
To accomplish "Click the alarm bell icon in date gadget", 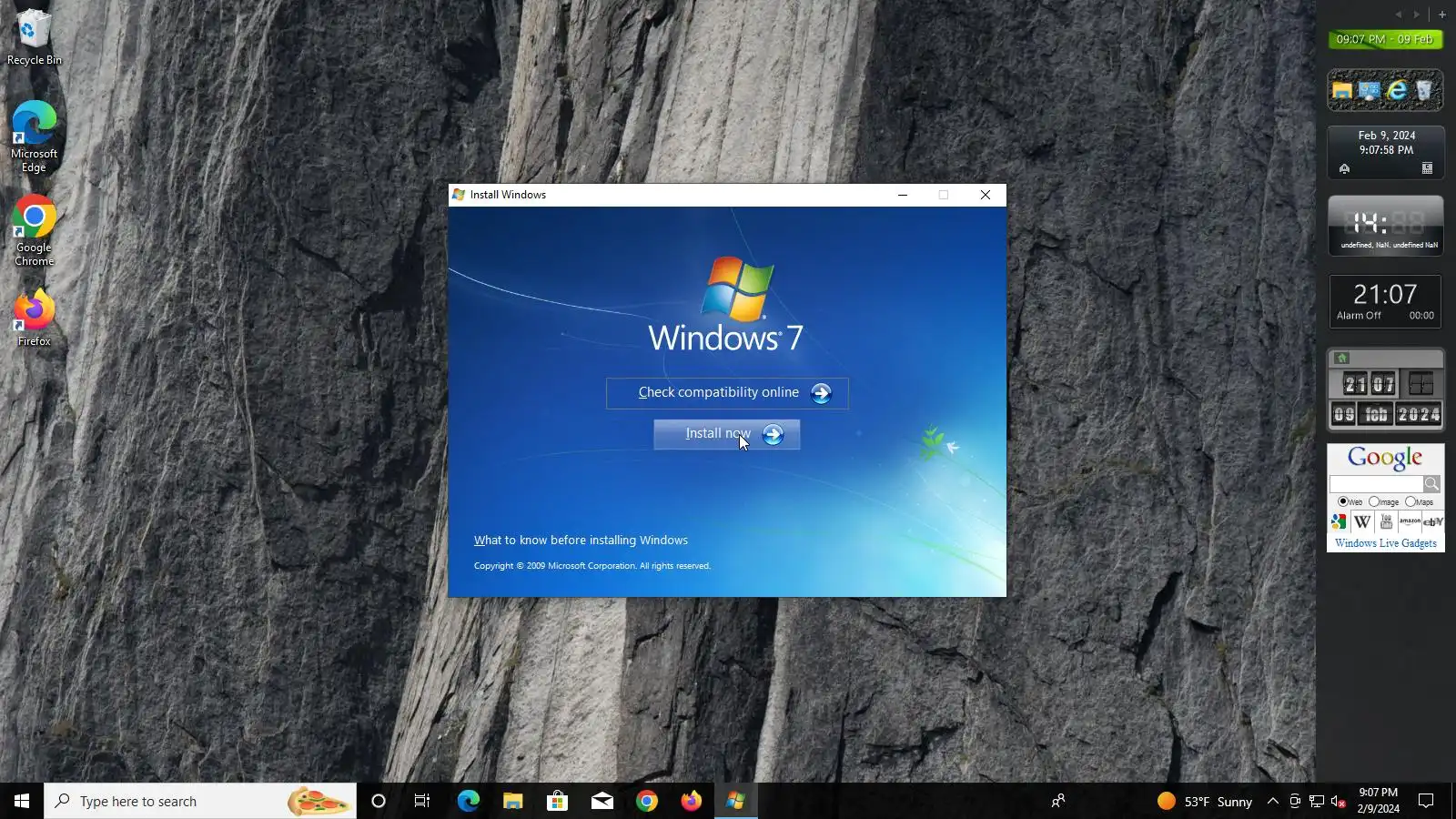I will click(1344, 168).
